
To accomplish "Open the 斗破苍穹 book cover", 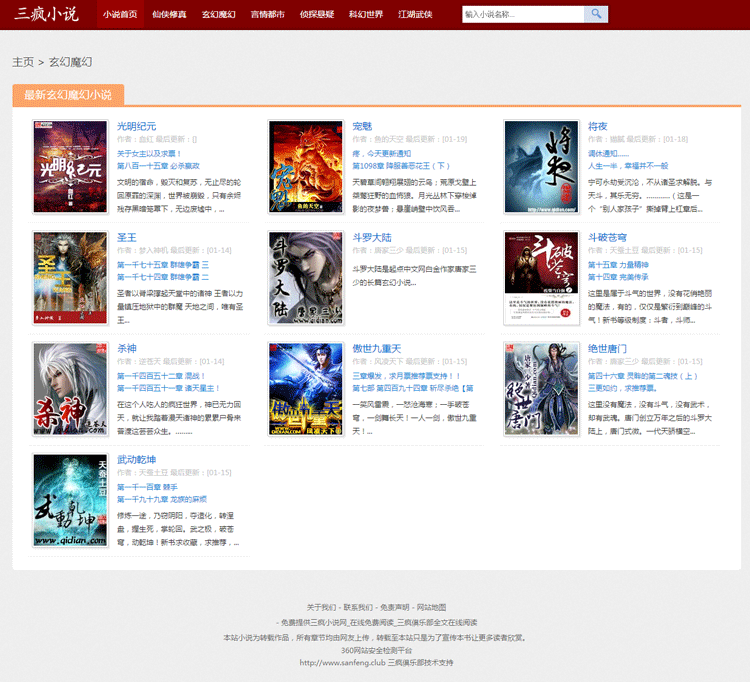I will click(x=541, y=278).
